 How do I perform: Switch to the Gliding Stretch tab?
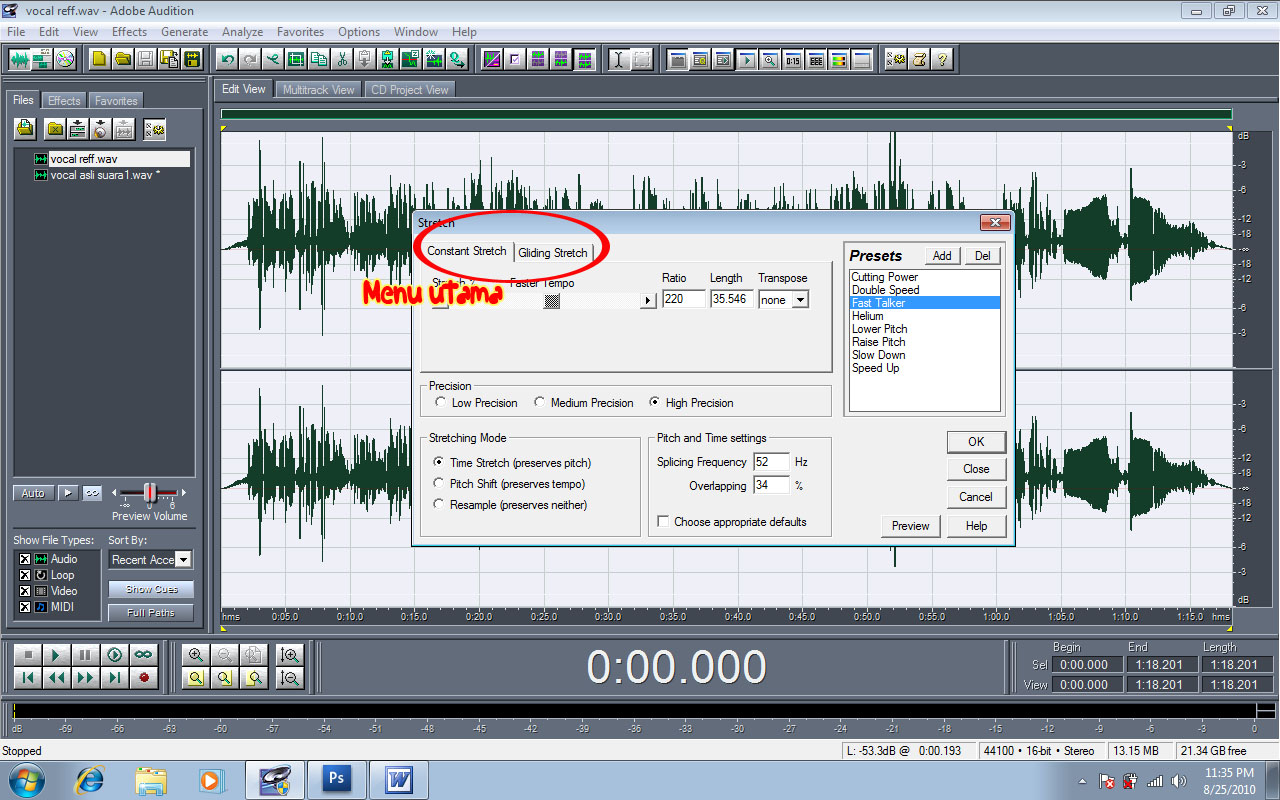553,252
